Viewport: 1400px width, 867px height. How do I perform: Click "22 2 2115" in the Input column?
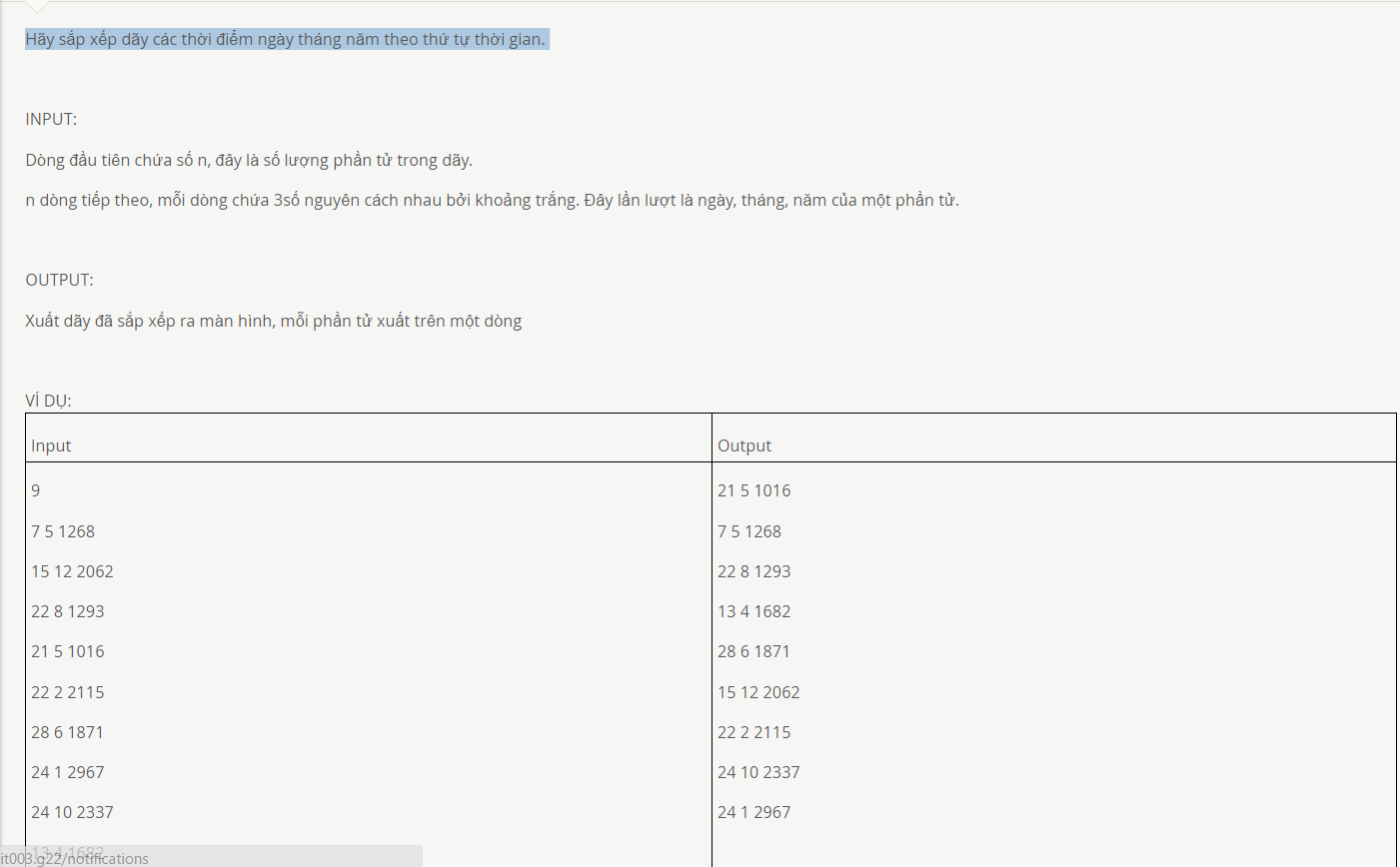[x=67, y=692]
